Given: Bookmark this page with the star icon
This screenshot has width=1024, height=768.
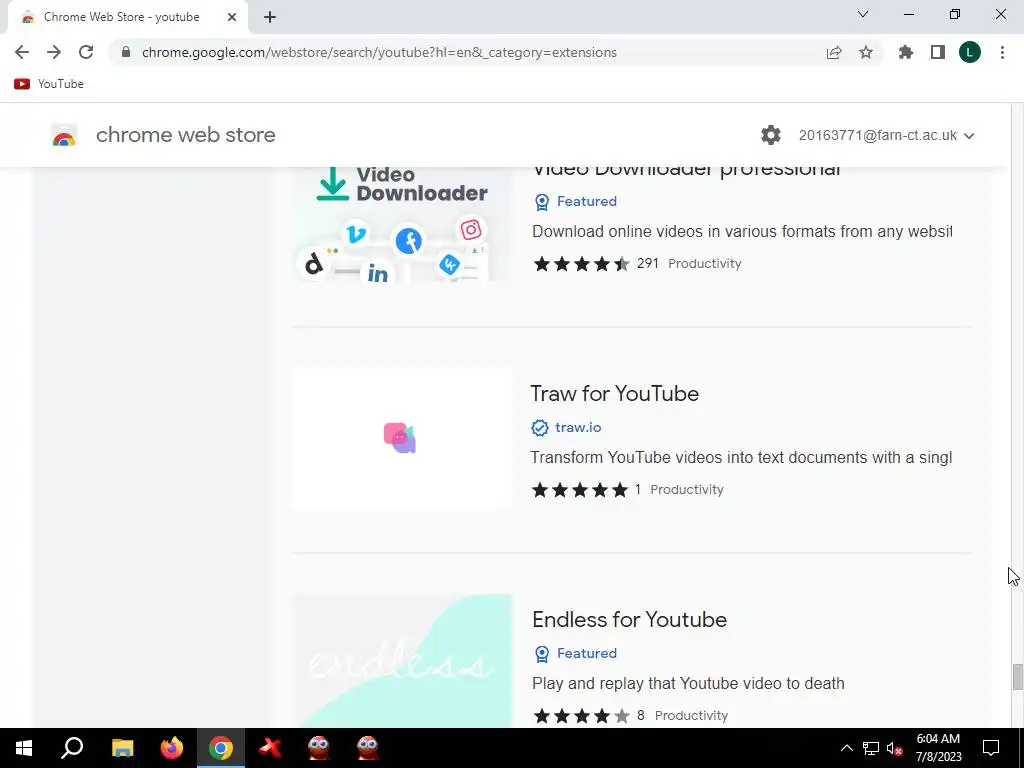Looking at the screenshot, I should click(866, 52).
